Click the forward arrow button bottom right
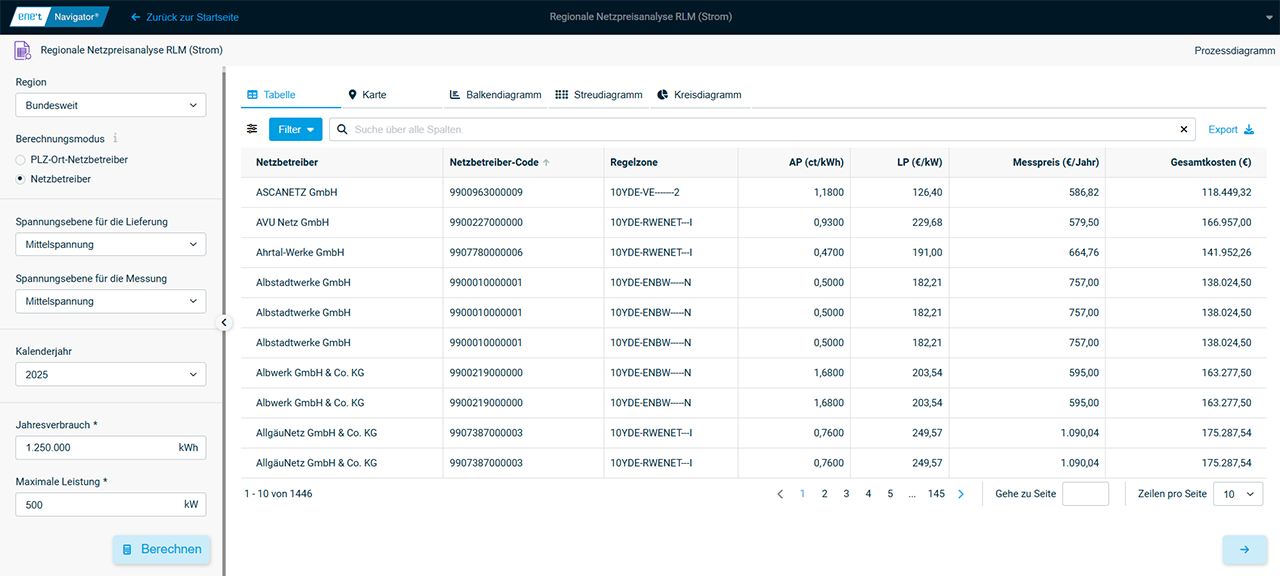The height and width of the screenshot is (576, 1280). pyautogui.click(x=1244, y=549)
